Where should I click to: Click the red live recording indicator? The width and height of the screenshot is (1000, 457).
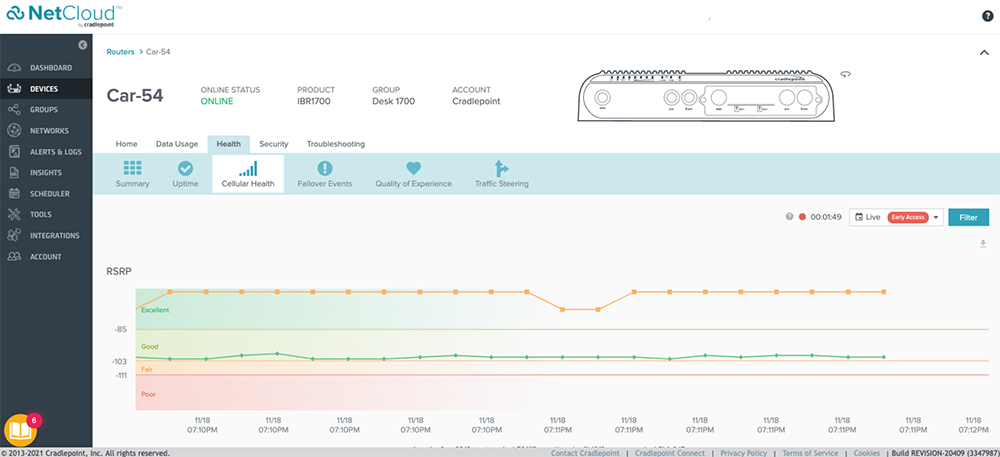coord(802,217)
